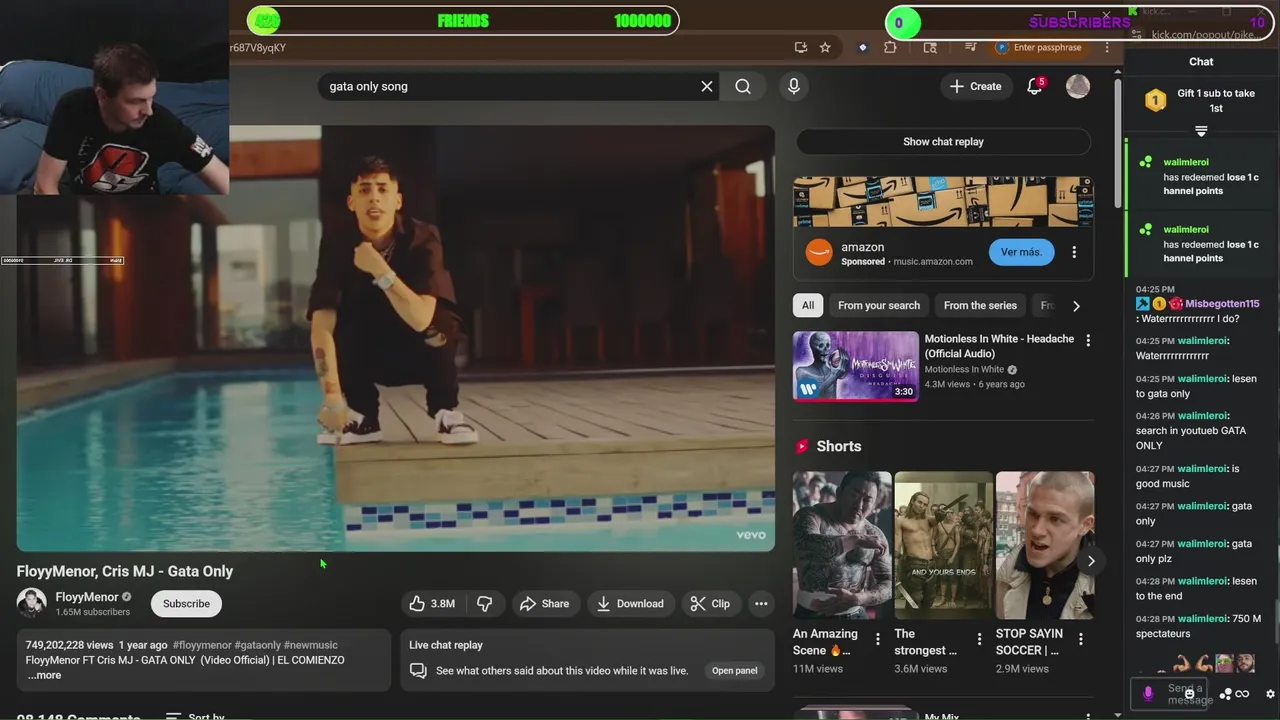
Task: Clear the YouTube search box text
Action: [707, 86]
